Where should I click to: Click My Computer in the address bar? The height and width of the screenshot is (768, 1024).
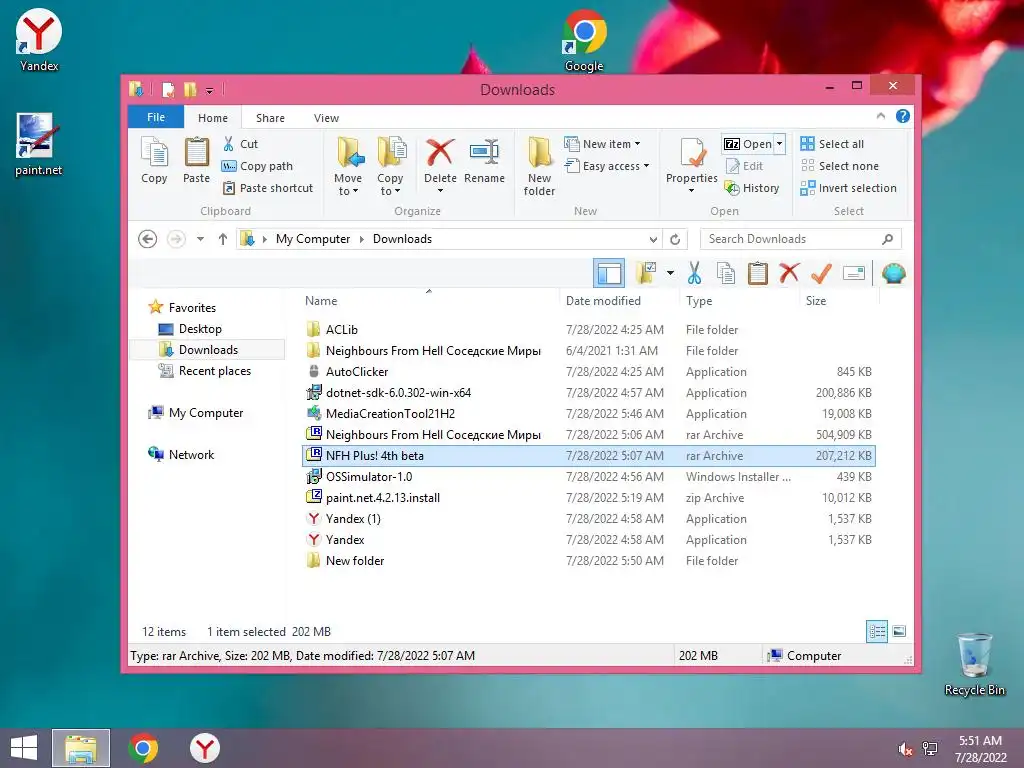click(313, 239)
